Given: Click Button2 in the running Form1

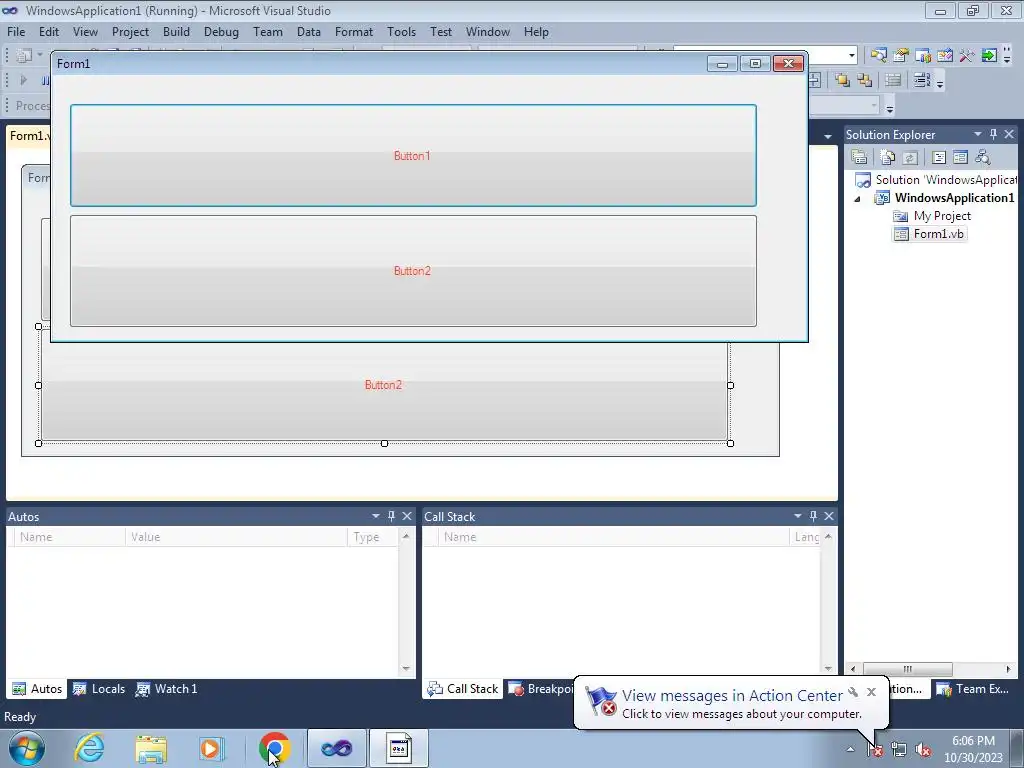Looking at the screenshot, I should [x=413, y=271].
